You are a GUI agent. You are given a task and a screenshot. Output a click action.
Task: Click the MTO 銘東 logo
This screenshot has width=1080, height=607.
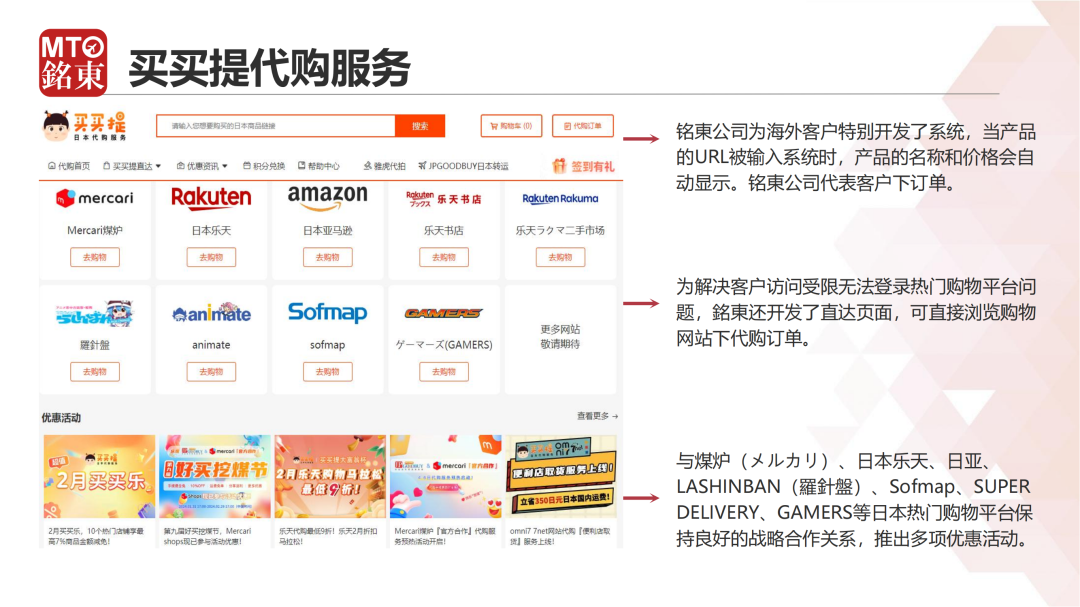coord(73,63)
